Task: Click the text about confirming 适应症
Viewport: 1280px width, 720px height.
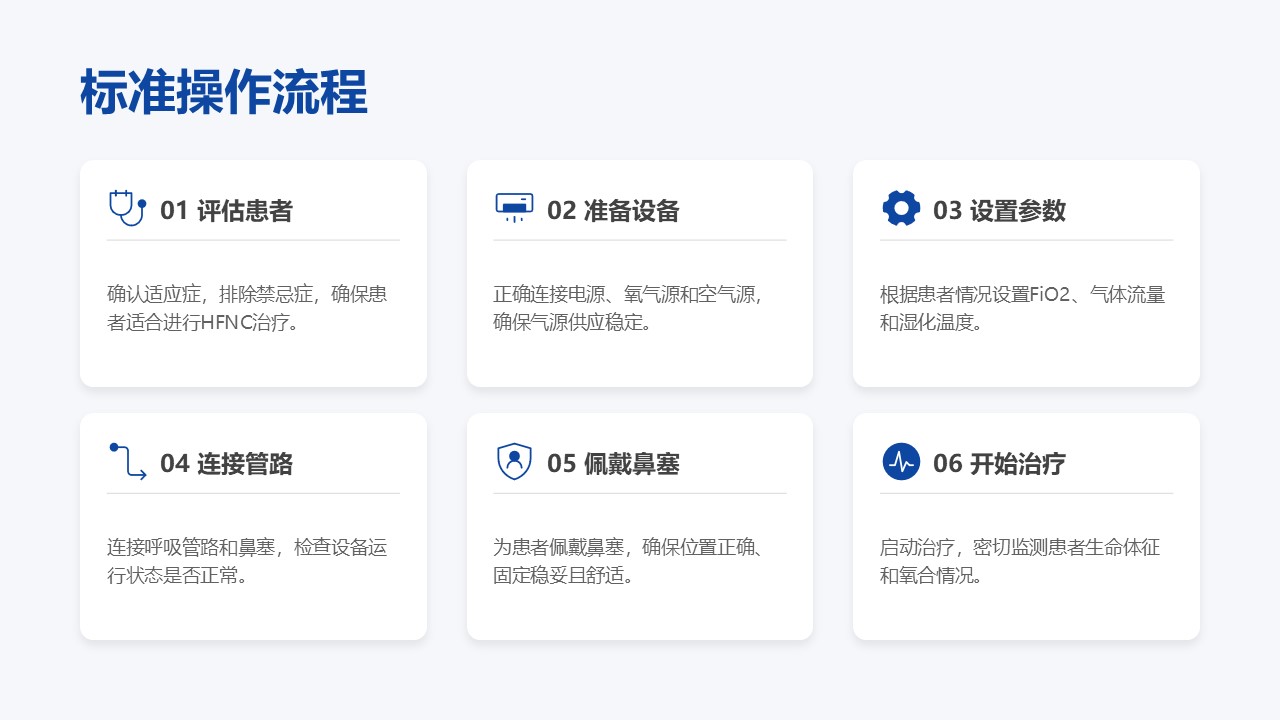Action: (247, 309)
